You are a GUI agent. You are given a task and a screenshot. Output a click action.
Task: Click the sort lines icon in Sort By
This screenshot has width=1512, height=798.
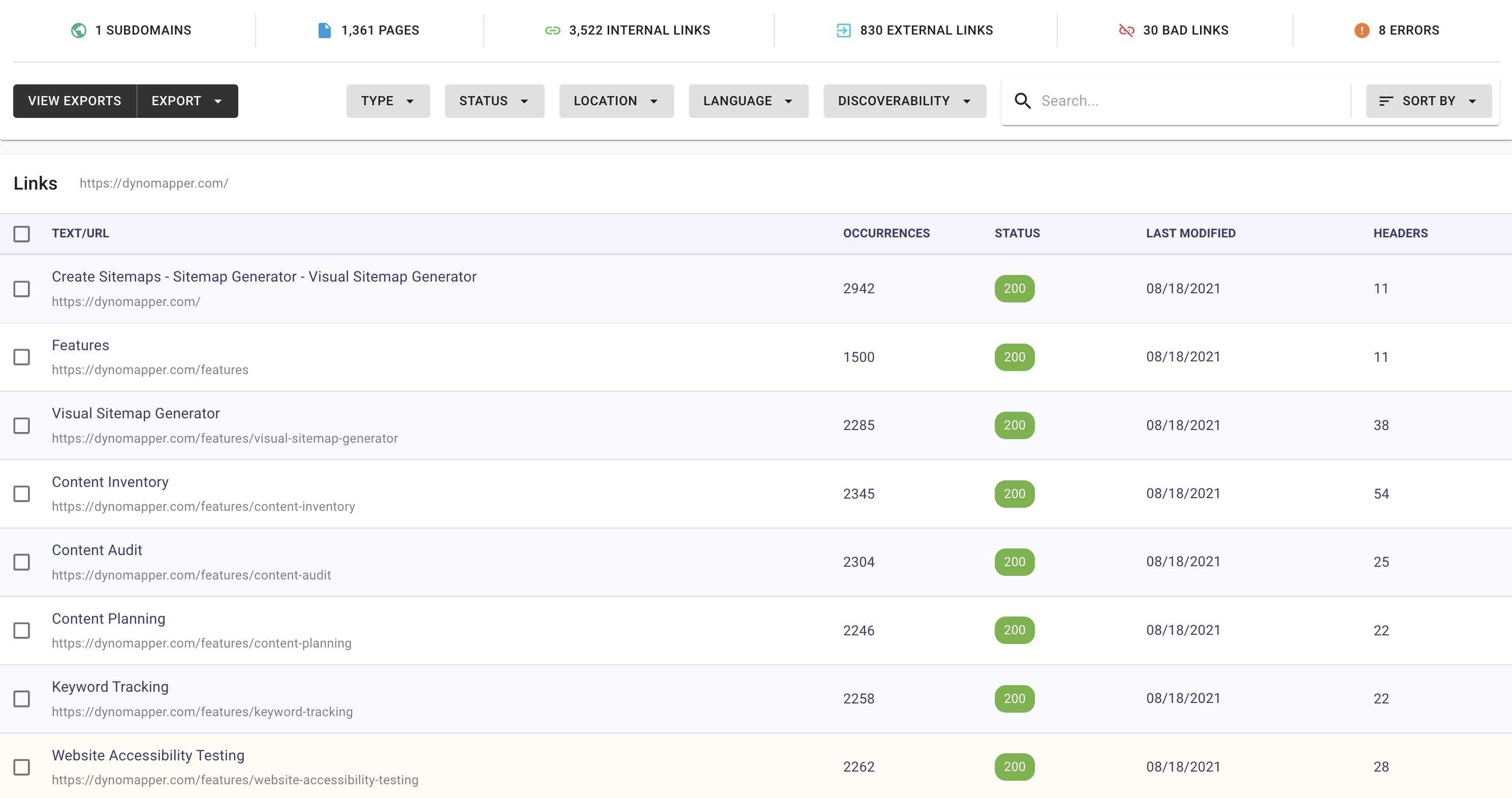(x=1386, y=101)
